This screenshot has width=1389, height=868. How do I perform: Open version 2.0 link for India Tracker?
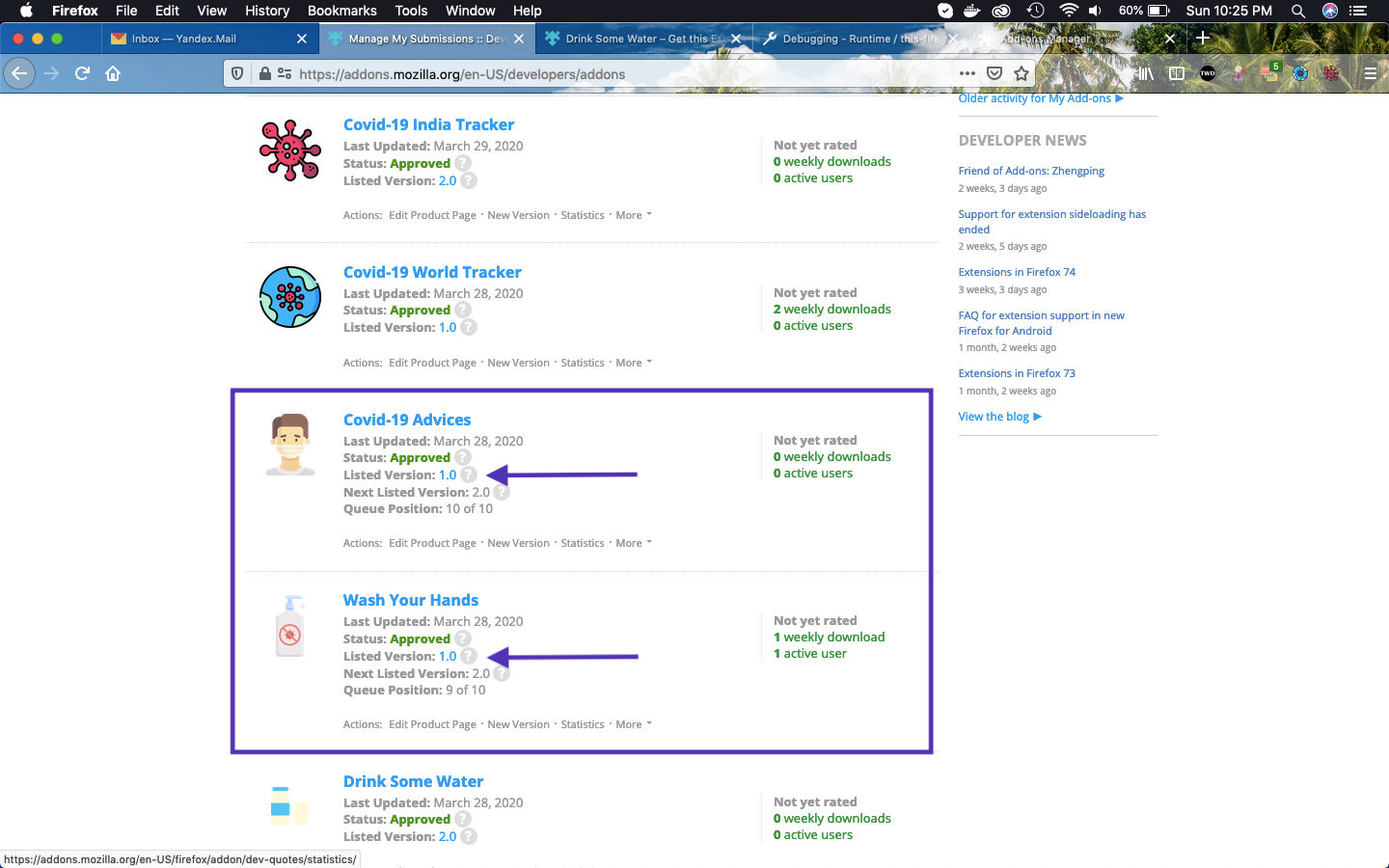click(448, 180)
